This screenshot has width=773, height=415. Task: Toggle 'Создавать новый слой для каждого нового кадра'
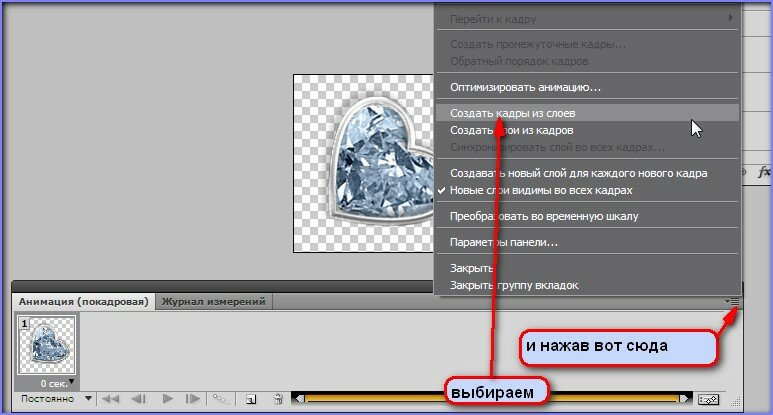[578, 173]
